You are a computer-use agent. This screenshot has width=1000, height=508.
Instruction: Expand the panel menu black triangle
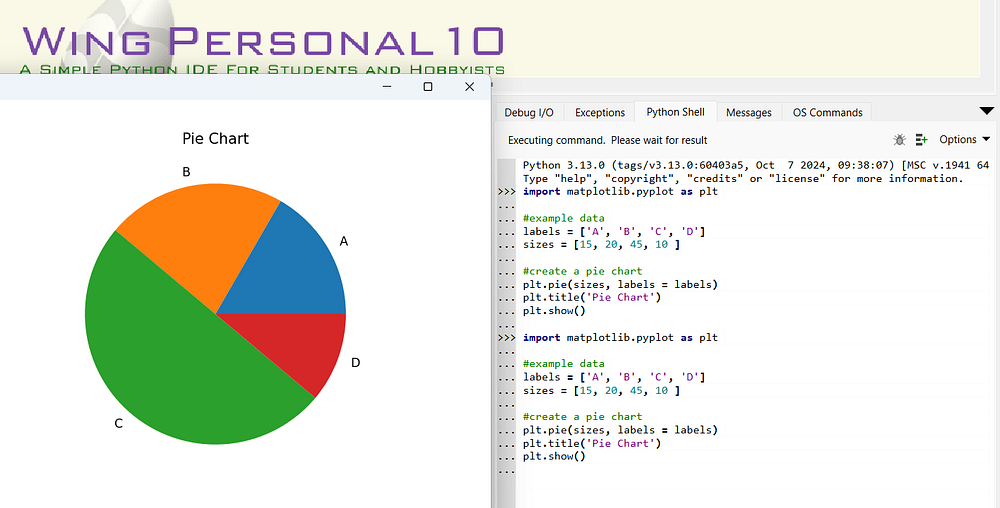tap(986, 111)
